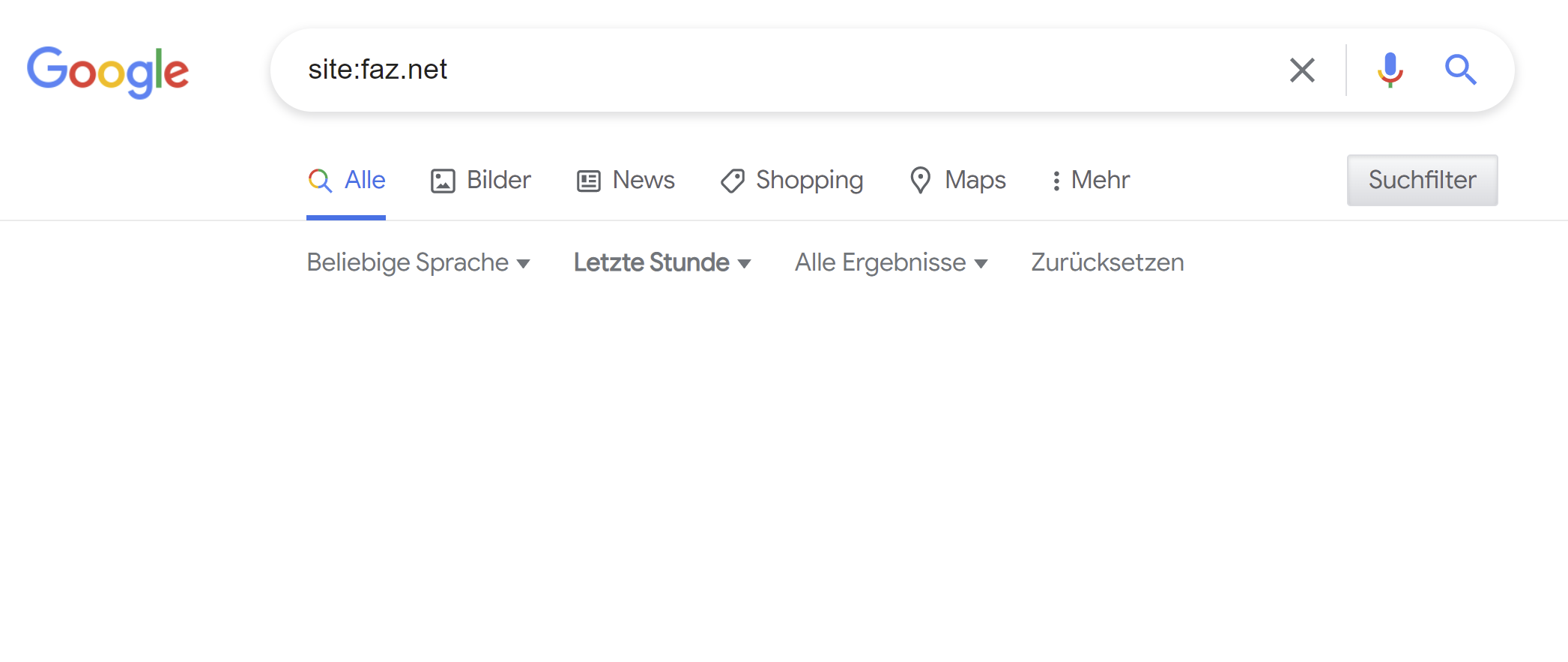Reset filters via Zurücksetzen
Viewport: 1568px width, 662px height.
pos(1107,262)
